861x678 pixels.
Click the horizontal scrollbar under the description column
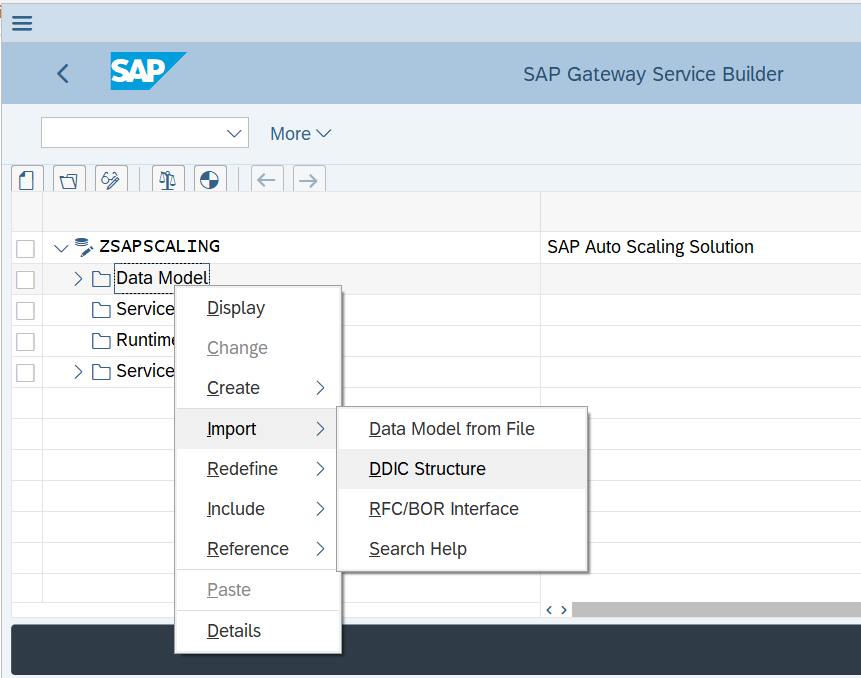716,609
